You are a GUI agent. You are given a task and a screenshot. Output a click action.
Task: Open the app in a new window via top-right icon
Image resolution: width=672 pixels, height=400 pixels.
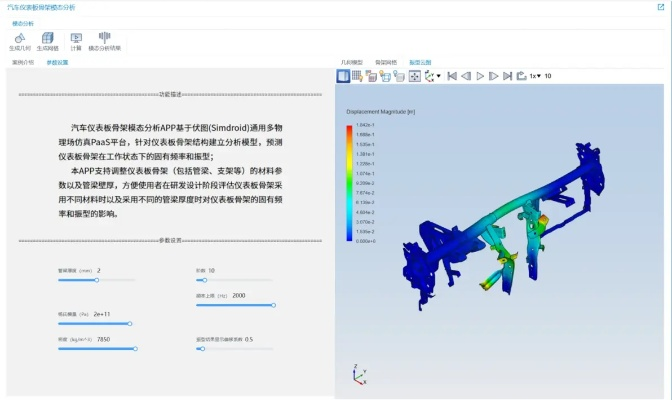coord(660,7)
